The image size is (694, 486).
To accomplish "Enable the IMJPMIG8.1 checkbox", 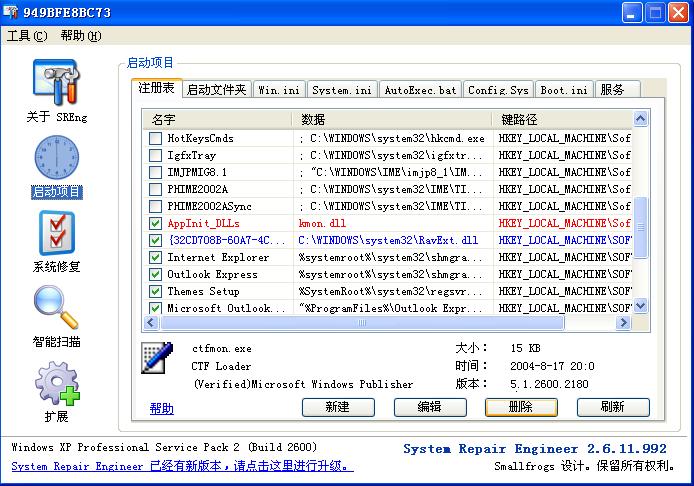I will pos(155,172).
